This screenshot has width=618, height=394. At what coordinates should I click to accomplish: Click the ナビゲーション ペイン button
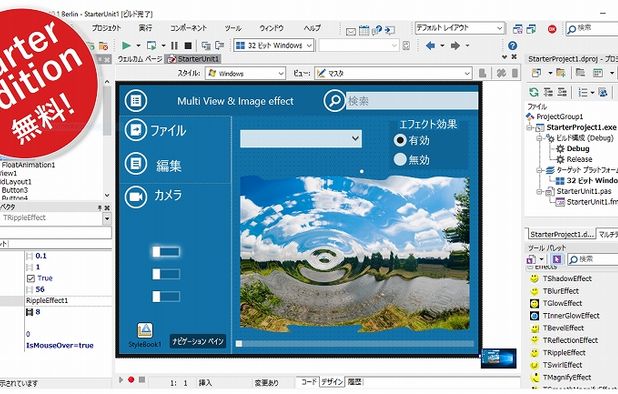[x=198, y=341]
